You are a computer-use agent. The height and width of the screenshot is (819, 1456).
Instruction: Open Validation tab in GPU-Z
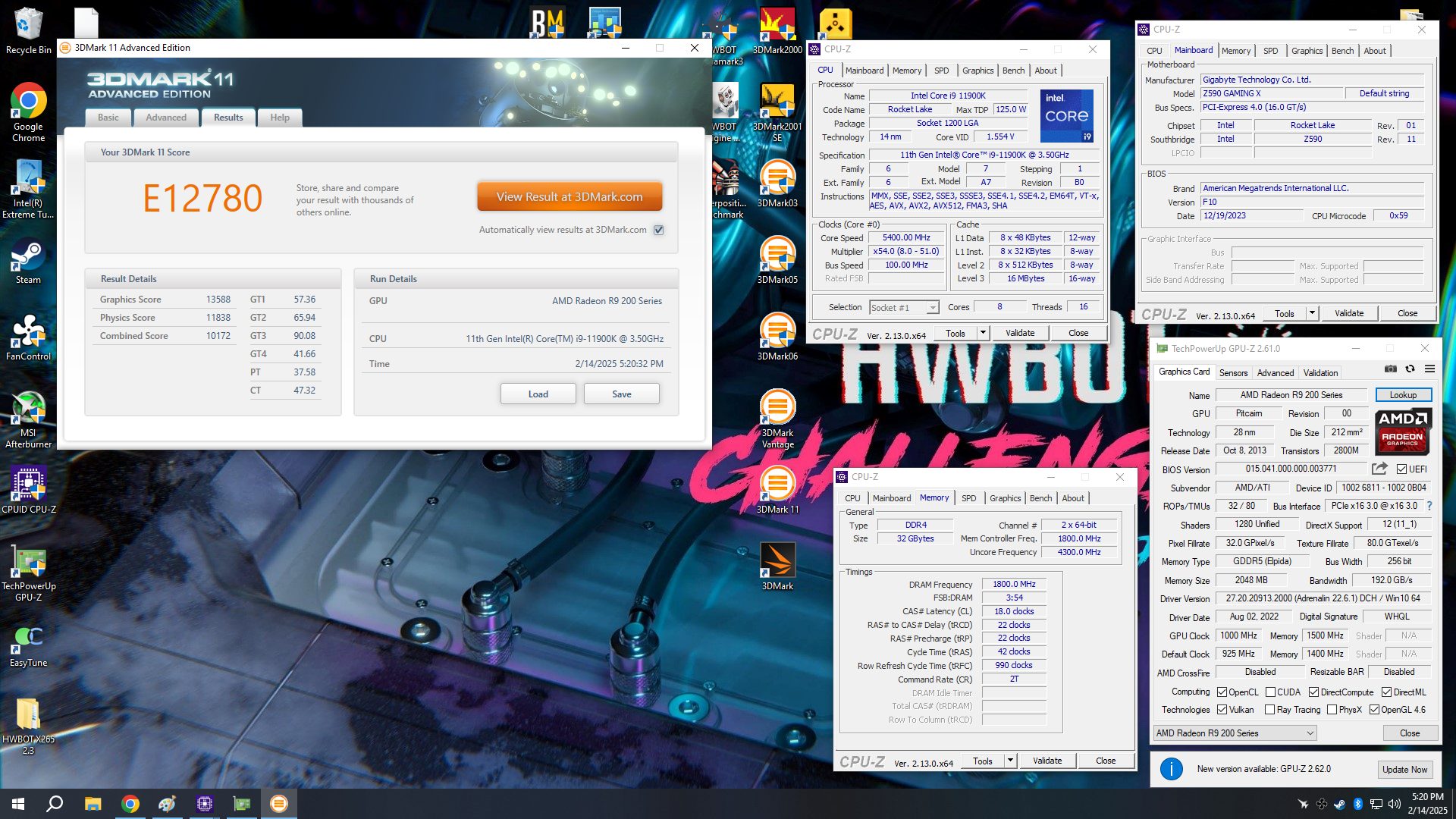click(x=1320, y=373)
